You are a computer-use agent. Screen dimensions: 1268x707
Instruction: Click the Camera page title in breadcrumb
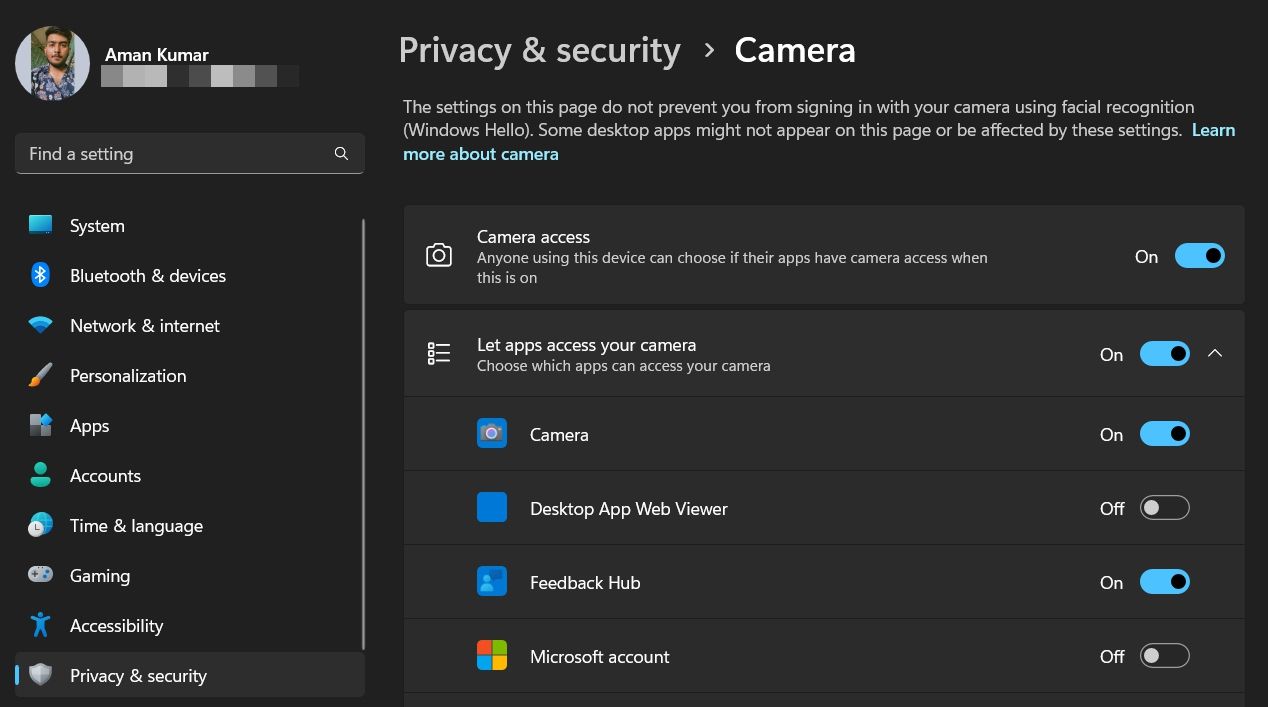click(795, 50)
